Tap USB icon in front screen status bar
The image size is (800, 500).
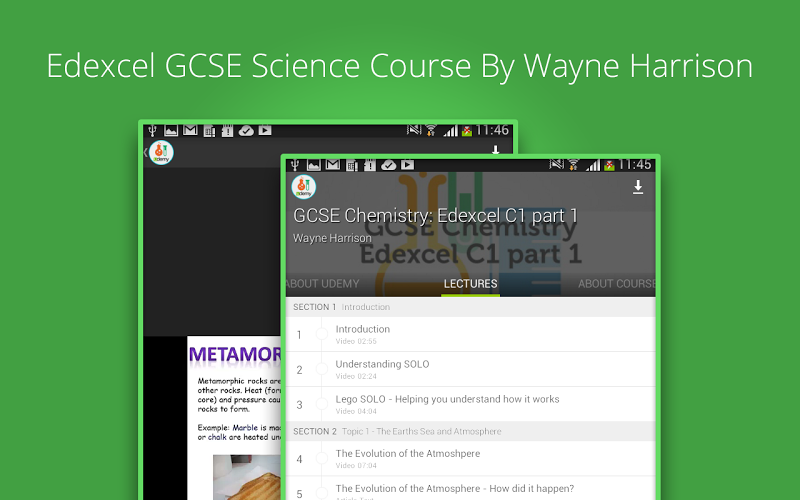click(295, 165)
